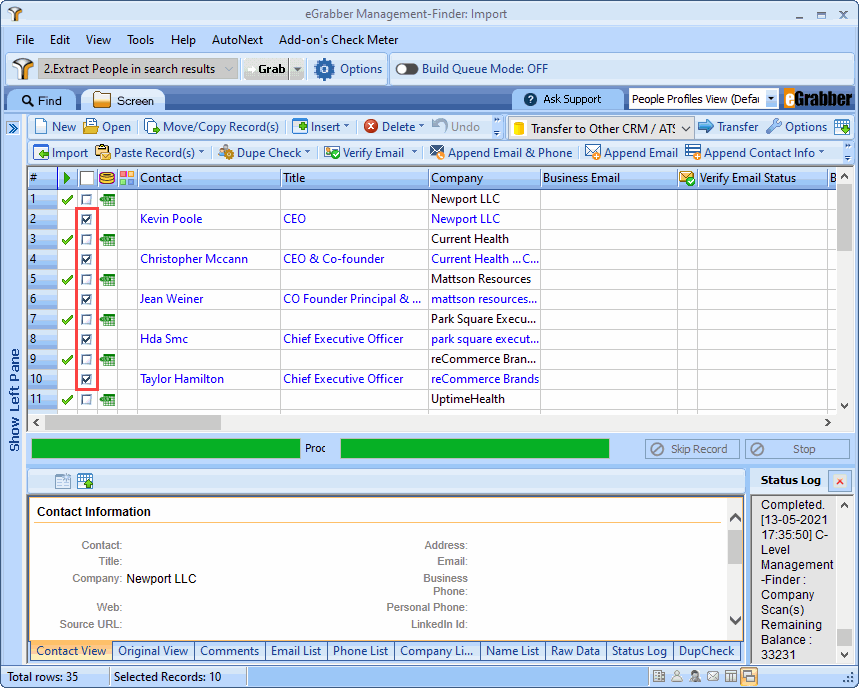Click the Append Email envelope icon
The height and width of the screenshot is (688, 859).
click(593, 153)
